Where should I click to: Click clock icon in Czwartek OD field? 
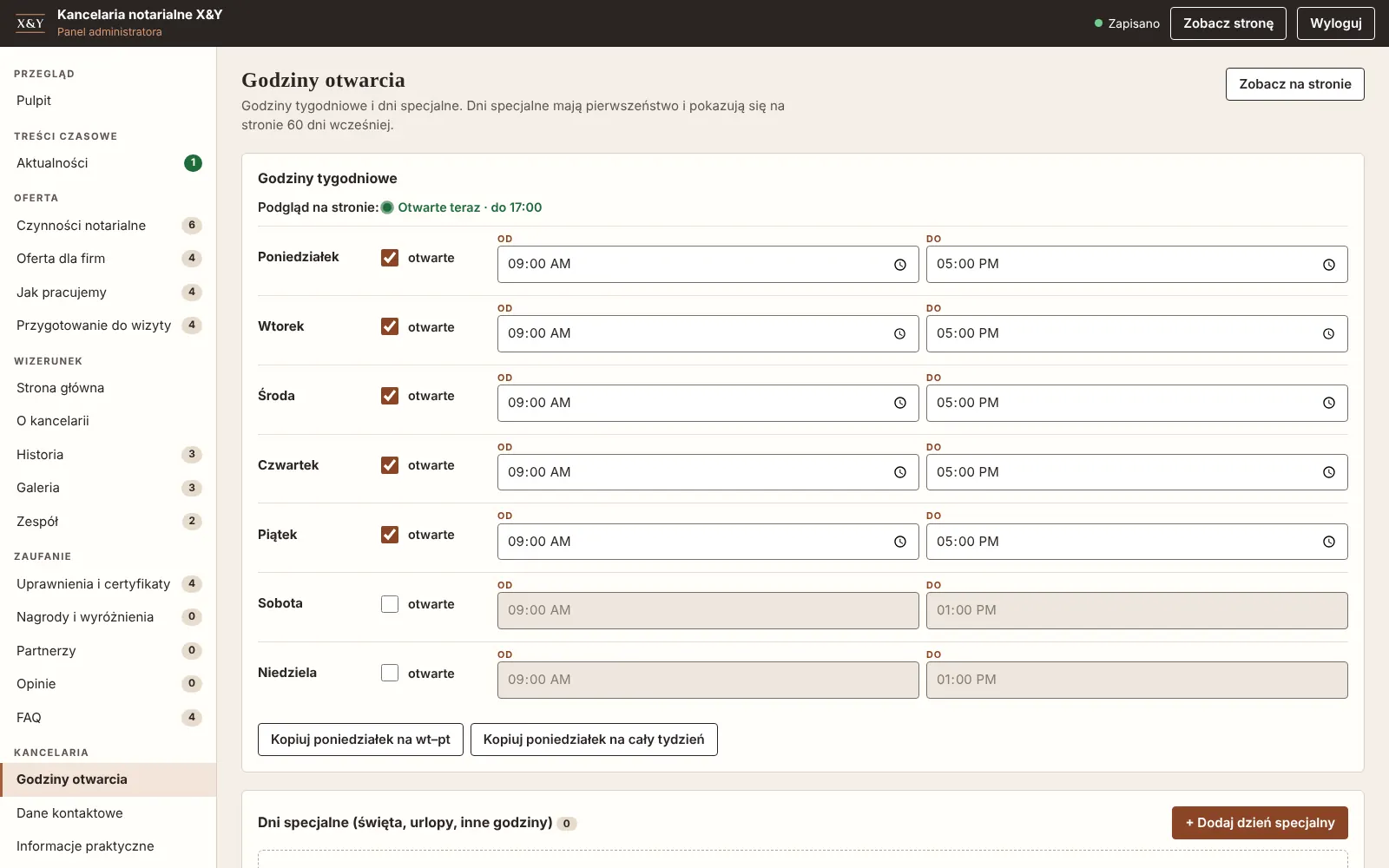[900, 472]
